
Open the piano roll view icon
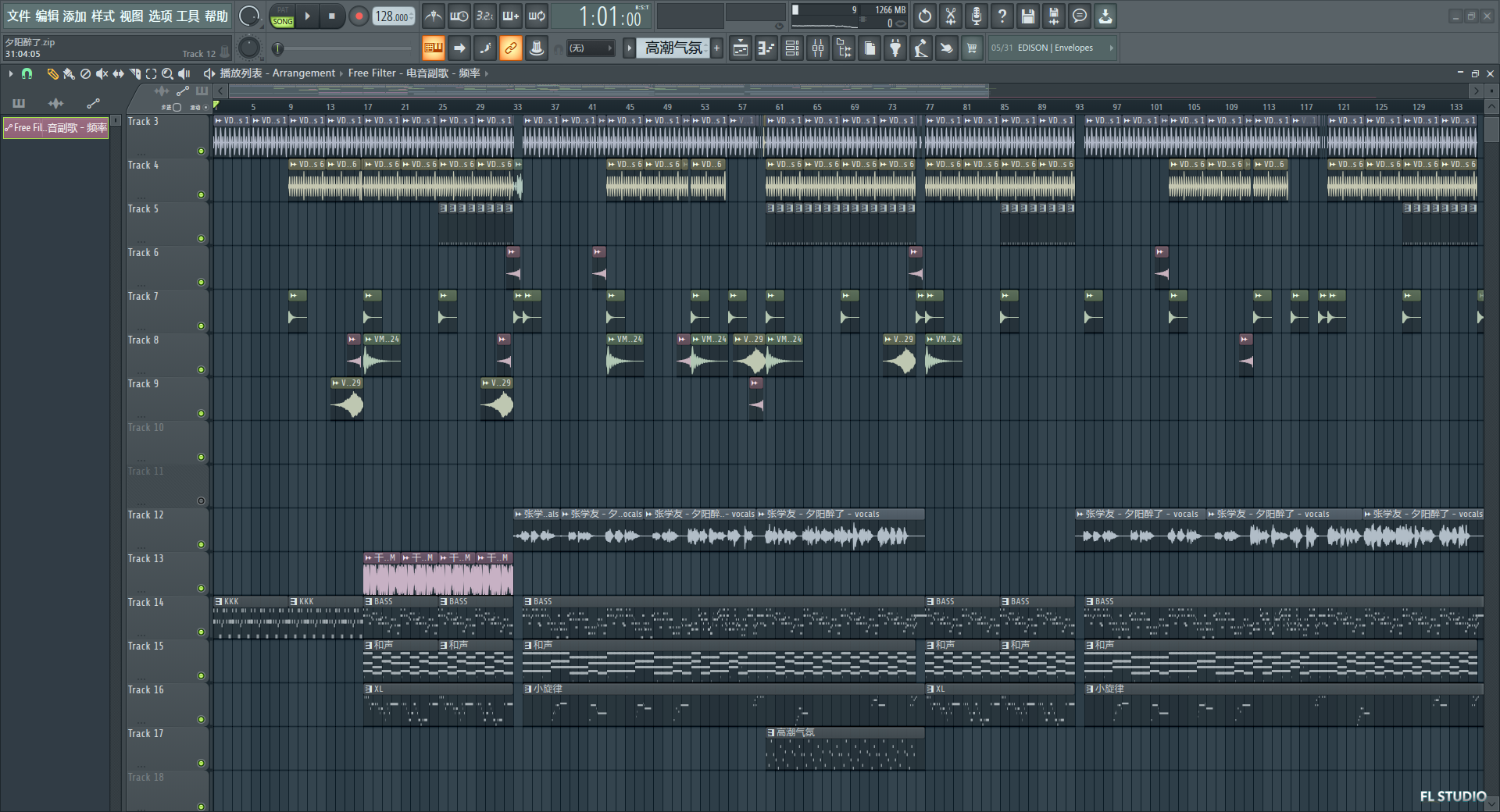766,48
